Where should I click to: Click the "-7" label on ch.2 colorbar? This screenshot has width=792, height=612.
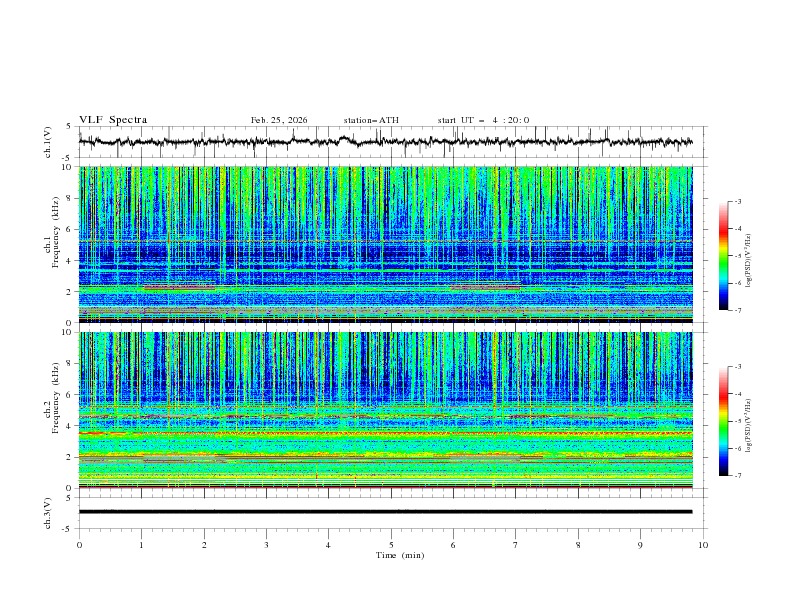[x=737, y=475]
